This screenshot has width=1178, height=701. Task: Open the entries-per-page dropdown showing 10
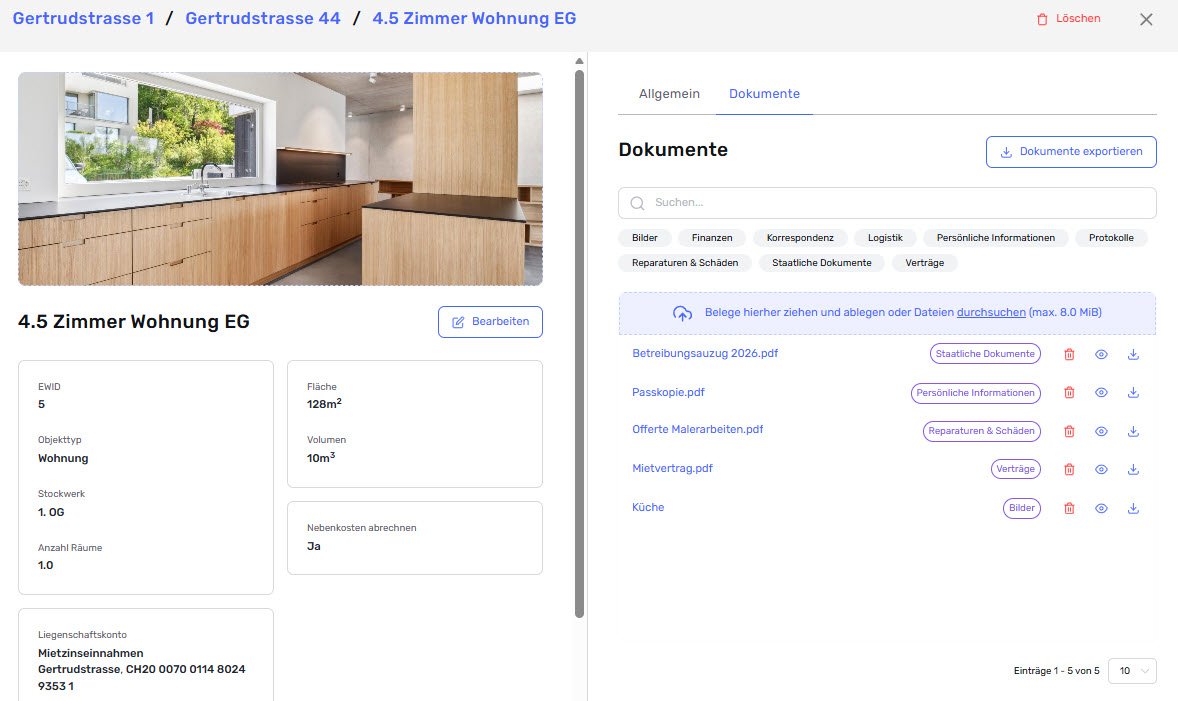(x=1132, y=671)
